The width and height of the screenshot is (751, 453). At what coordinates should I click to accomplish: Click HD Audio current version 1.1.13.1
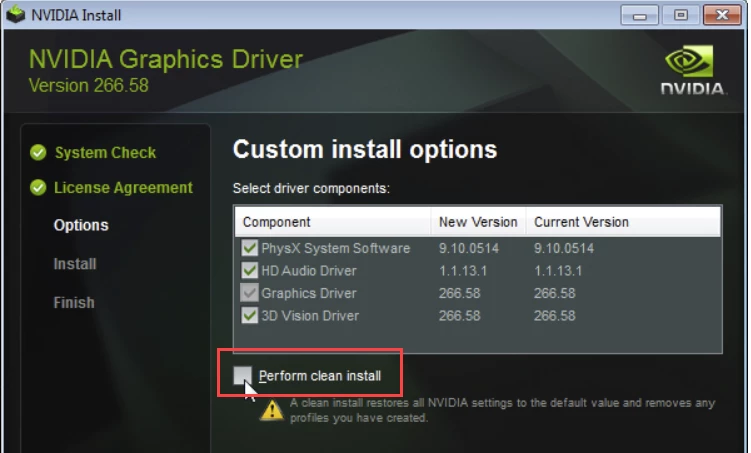[x=558, y=271]
